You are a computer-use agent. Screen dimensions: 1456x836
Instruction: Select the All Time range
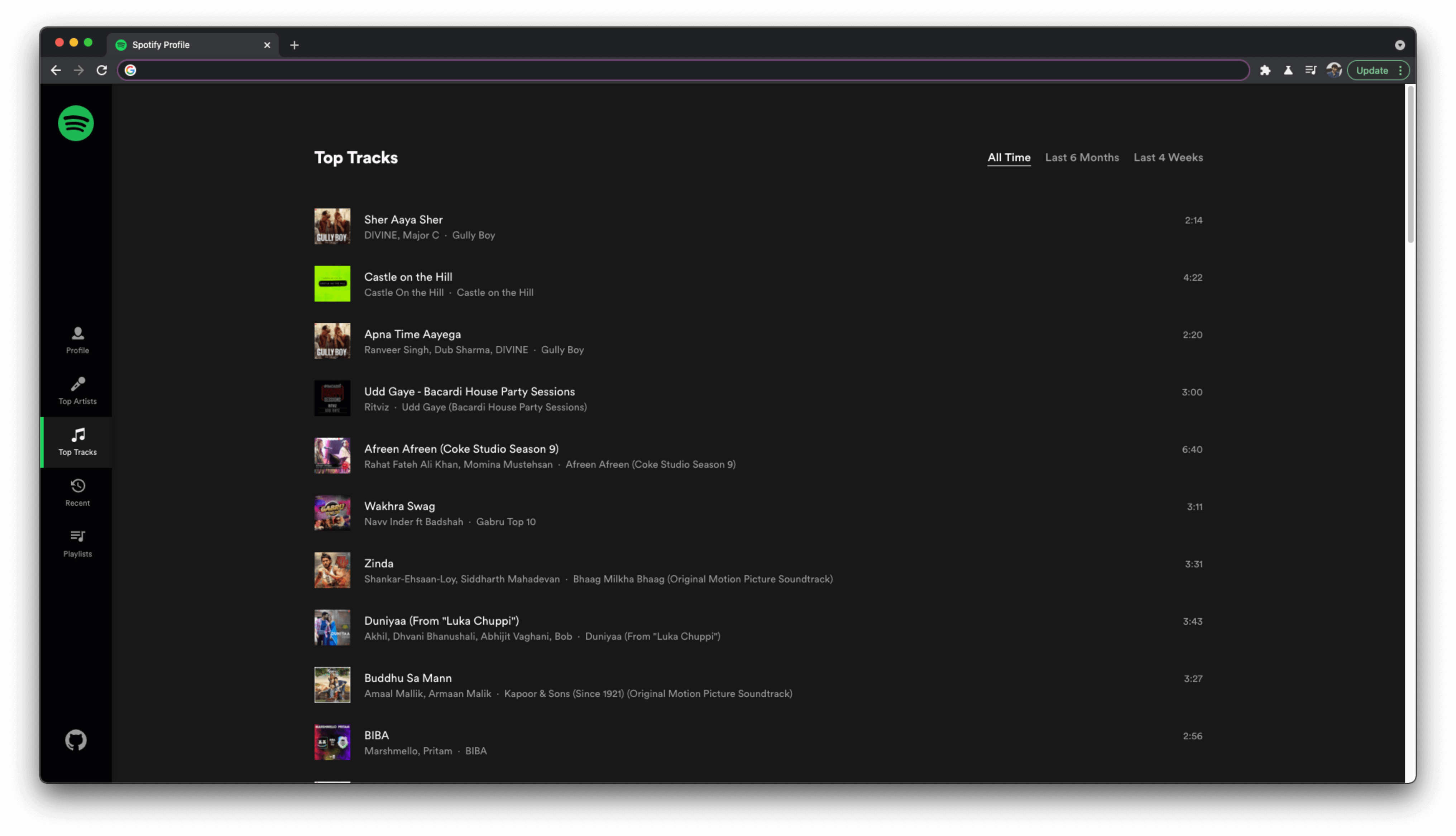tap(1008, 157)
